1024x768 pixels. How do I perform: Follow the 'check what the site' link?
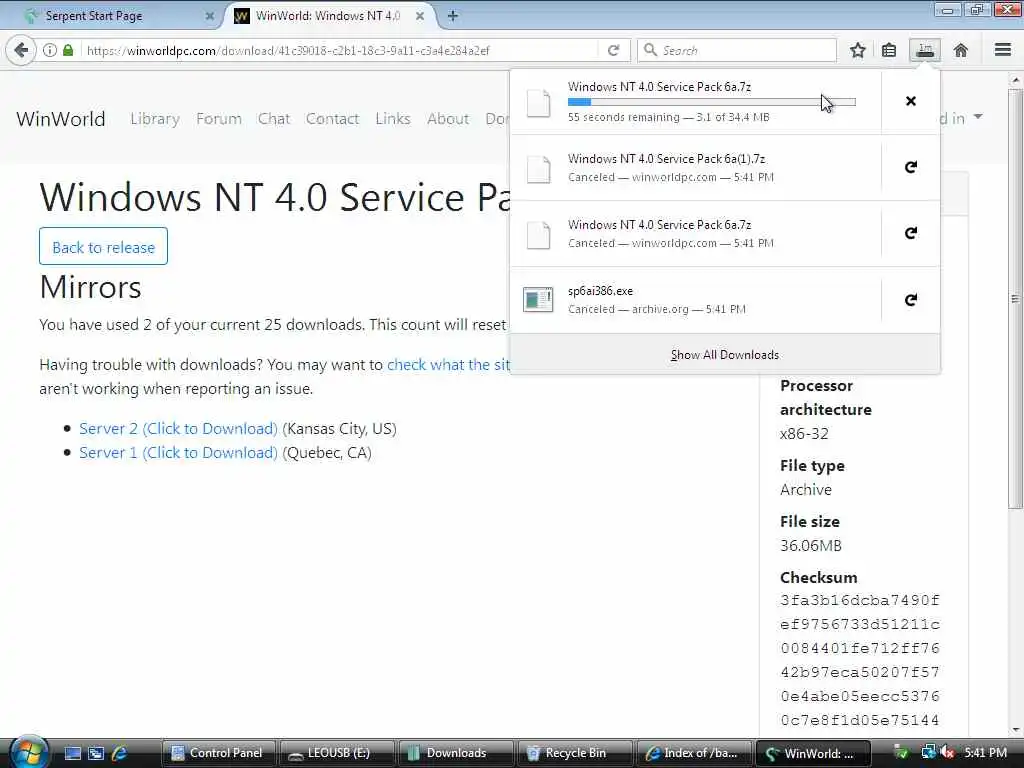point(448,364)
